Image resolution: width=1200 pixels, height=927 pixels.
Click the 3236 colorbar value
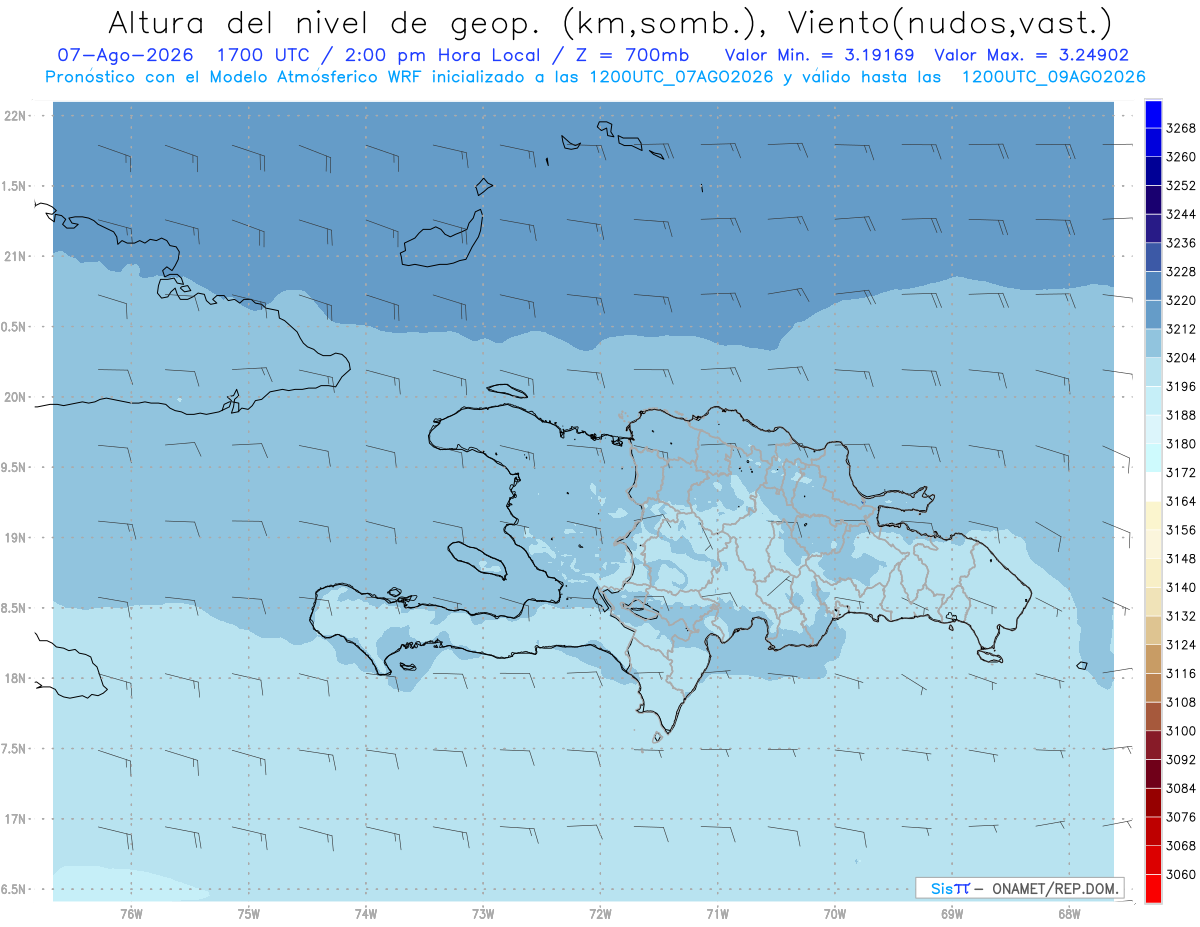coord(1181,243)
